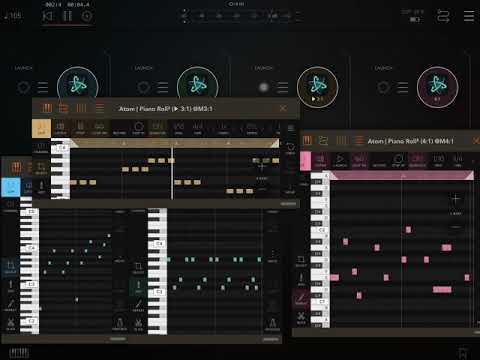Choose the Select tool in back-left Atom window

click(x=10, y=267)
